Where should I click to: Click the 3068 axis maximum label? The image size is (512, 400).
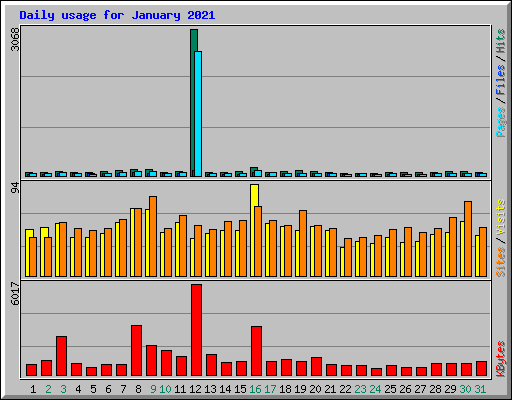click(15, 39)
